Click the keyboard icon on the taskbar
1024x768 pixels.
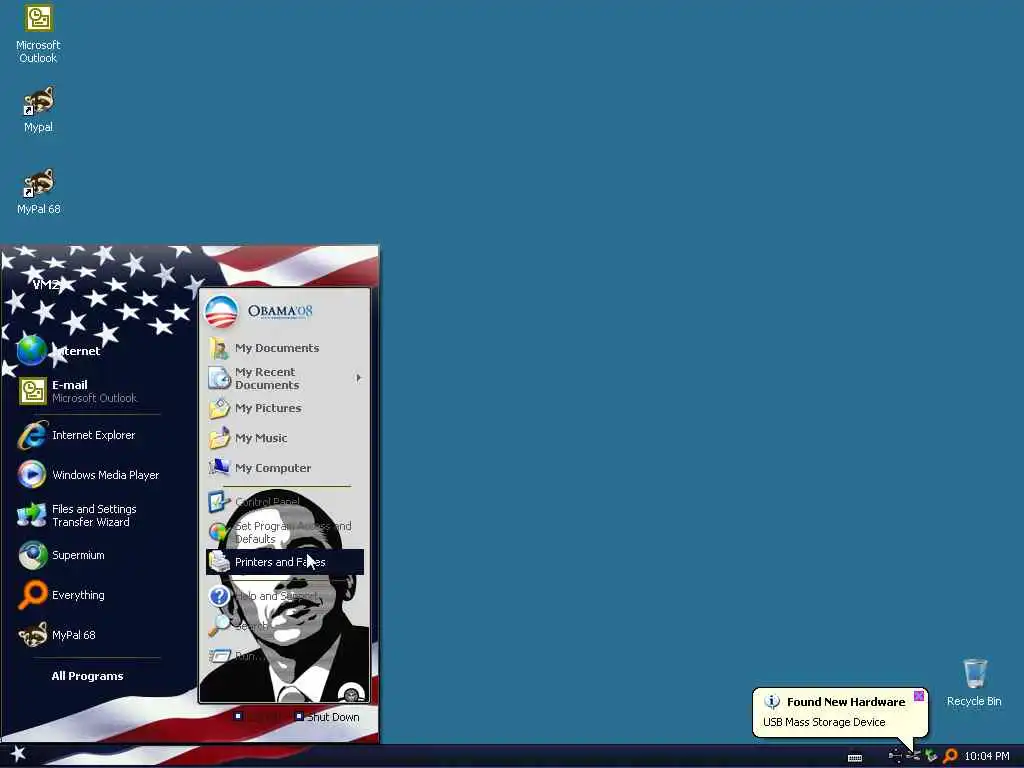855,758
